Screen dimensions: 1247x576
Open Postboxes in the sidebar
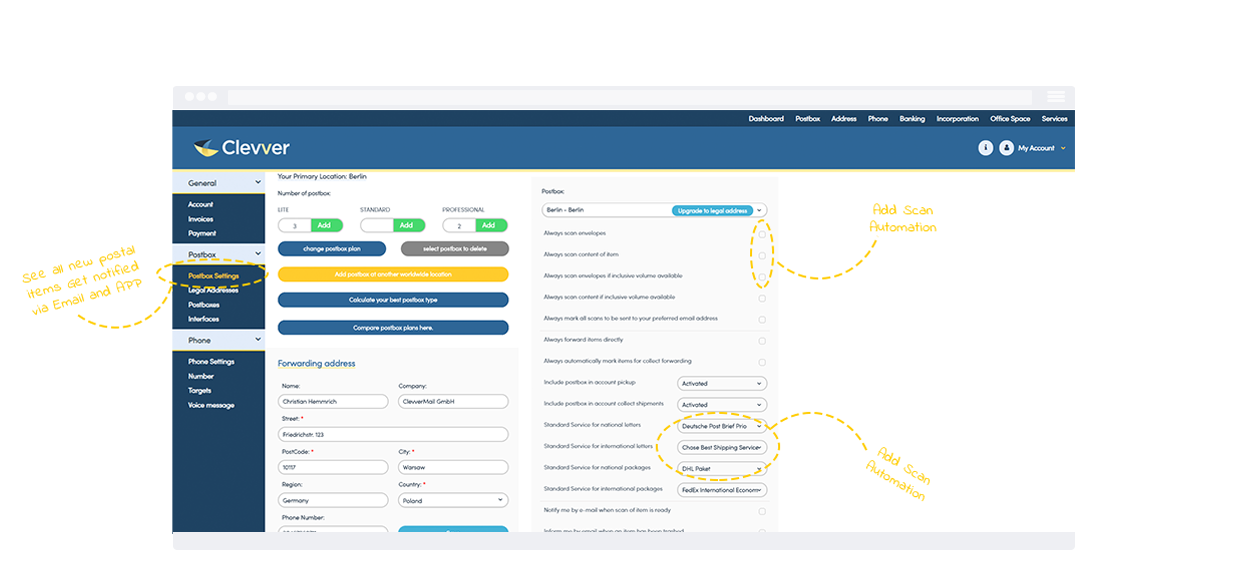point(204,305)
